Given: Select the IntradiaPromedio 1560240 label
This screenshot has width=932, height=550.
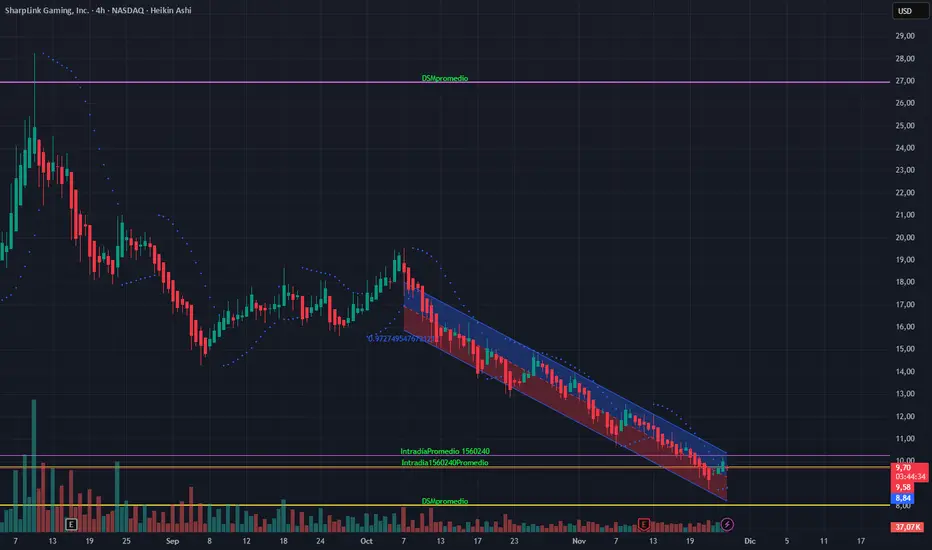Looking at the screenshot, I should (445, 451).
